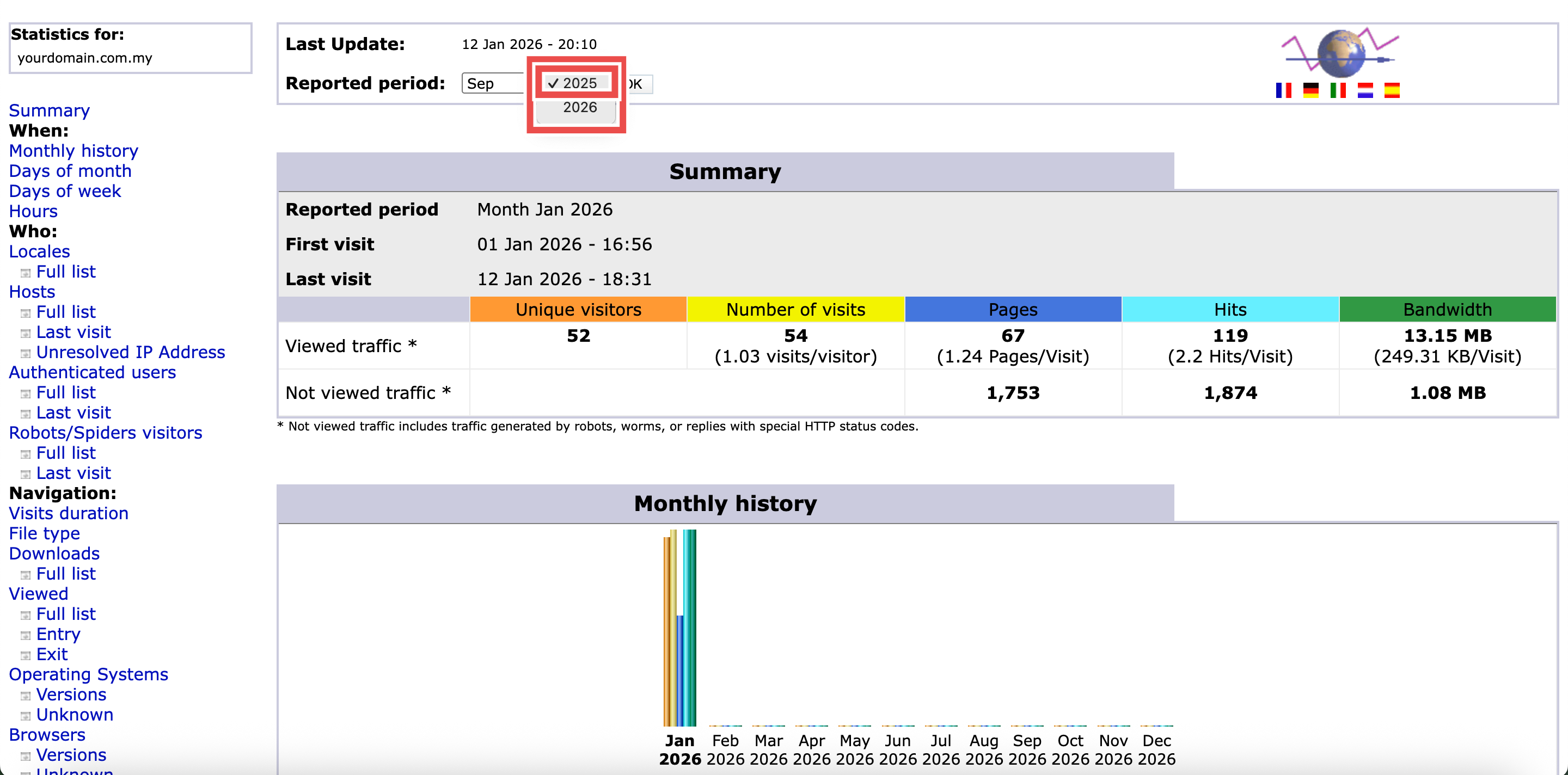Click the icon beside Unresolved IP Address
The image size is (1568, 775).
26,353
